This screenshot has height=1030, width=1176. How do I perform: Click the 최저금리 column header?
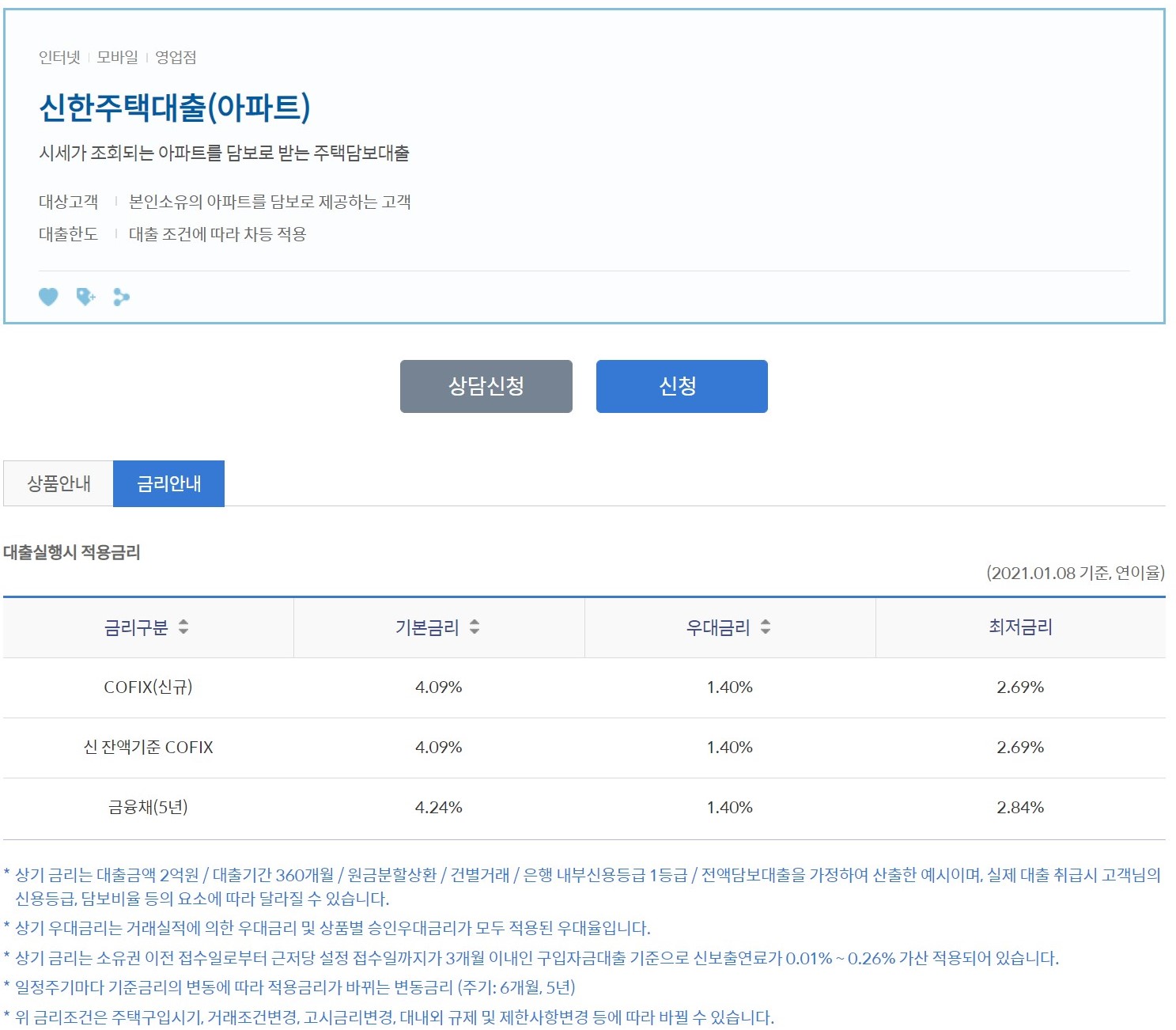[x=1020, y=627]
